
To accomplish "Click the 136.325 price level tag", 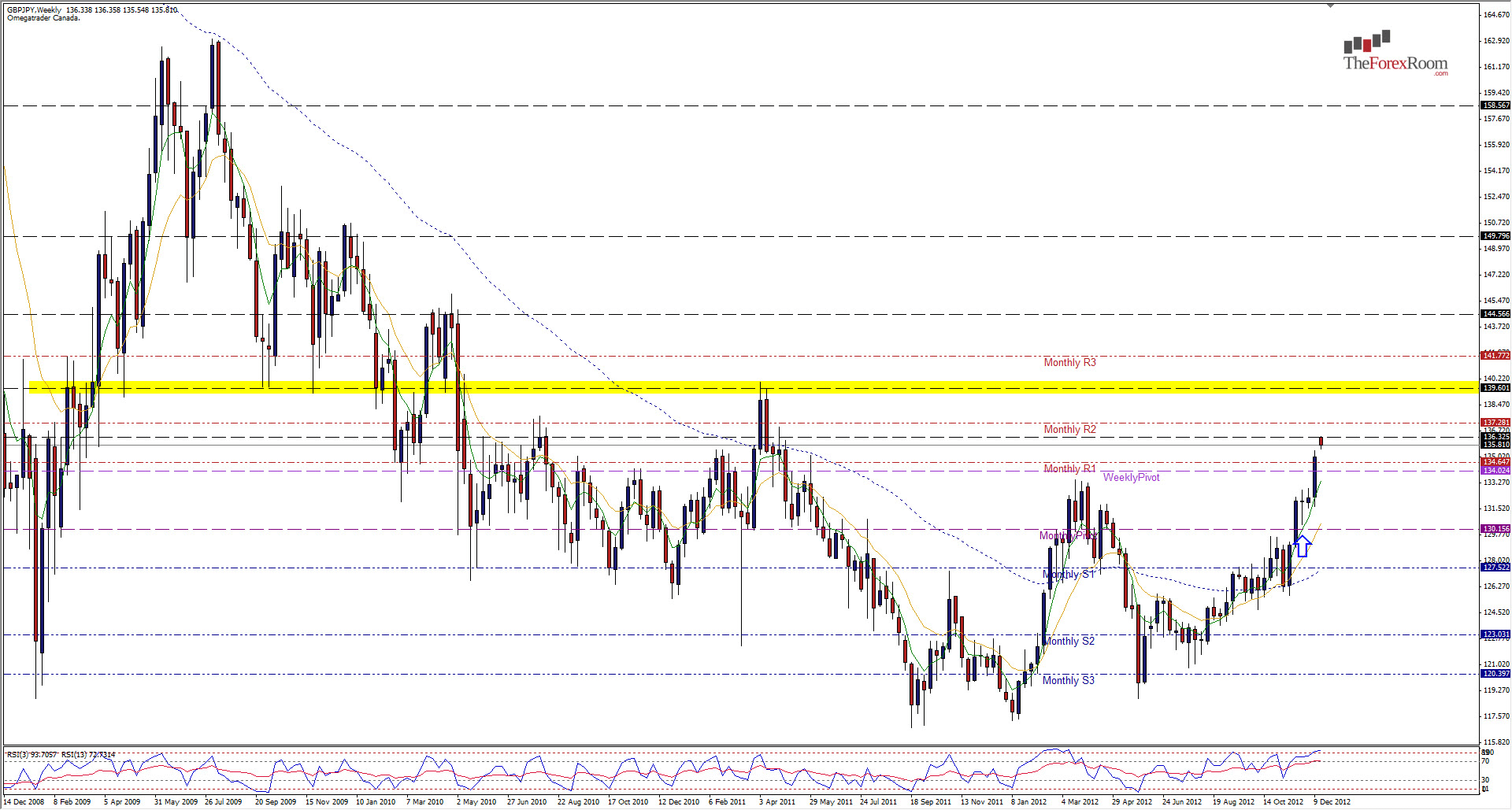I will pos(1495,437).
